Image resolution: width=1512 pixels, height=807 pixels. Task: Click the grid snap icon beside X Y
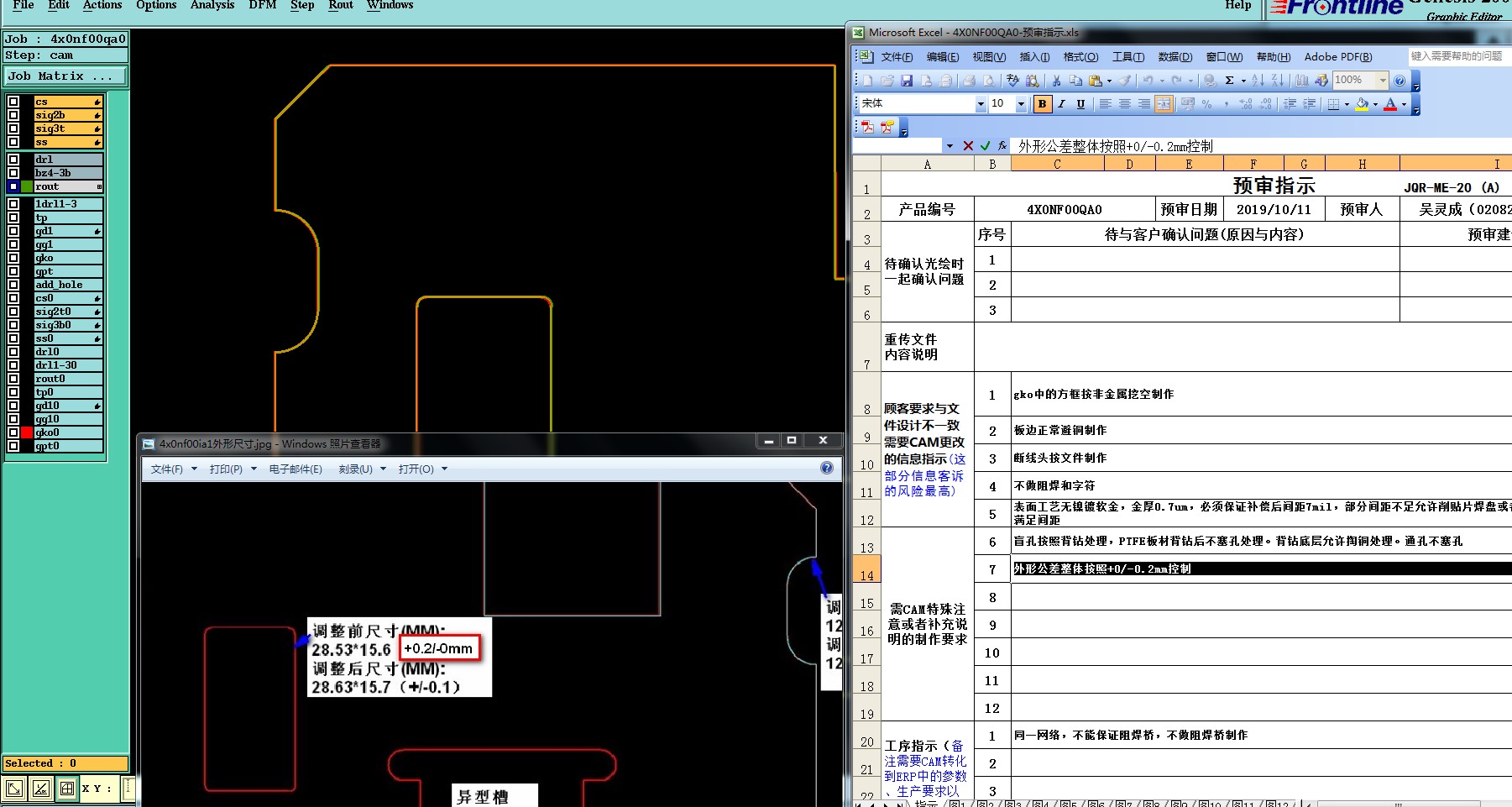pos(67,789)
